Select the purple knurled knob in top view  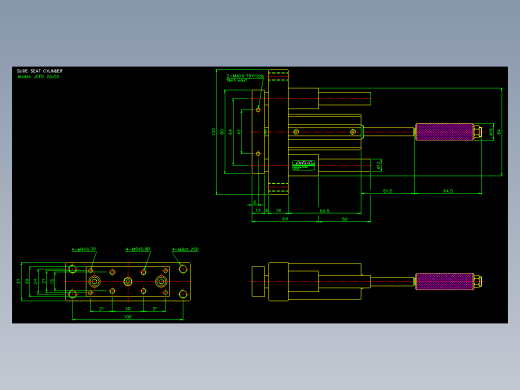pos(445,132)
